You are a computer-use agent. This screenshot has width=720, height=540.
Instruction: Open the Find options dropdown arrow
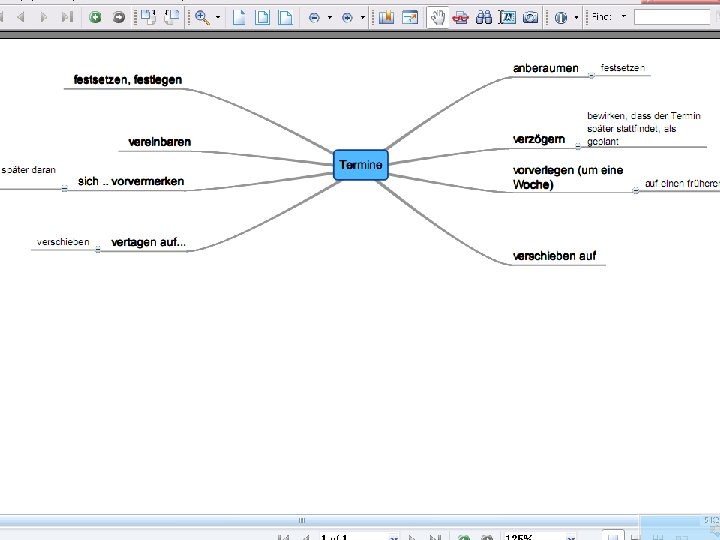[624, 17]
